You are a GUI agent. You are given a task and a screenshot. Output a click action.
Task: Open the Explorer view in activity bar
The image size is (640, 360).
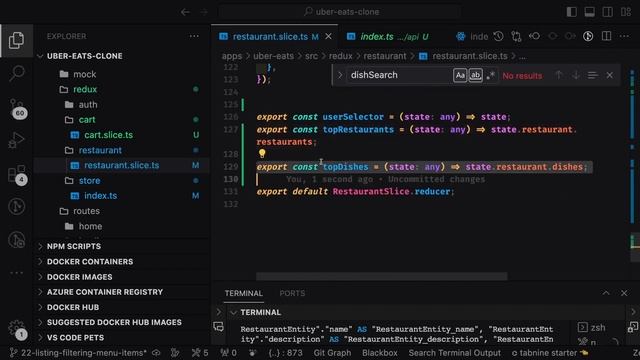click(x=17, y=40)
